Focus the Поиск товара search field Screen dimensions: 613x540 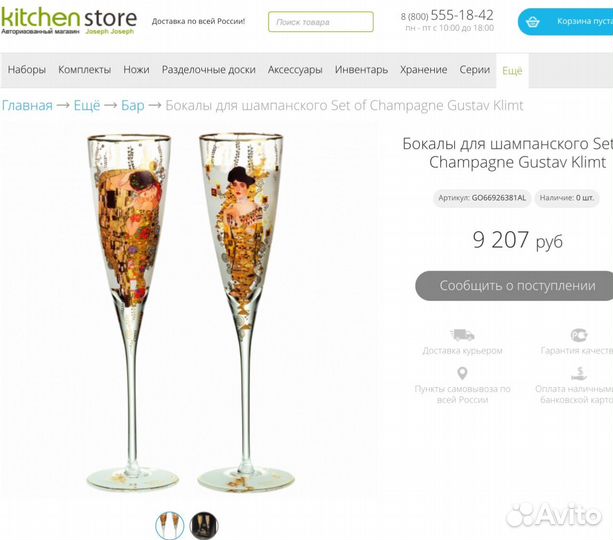[321, 22]
